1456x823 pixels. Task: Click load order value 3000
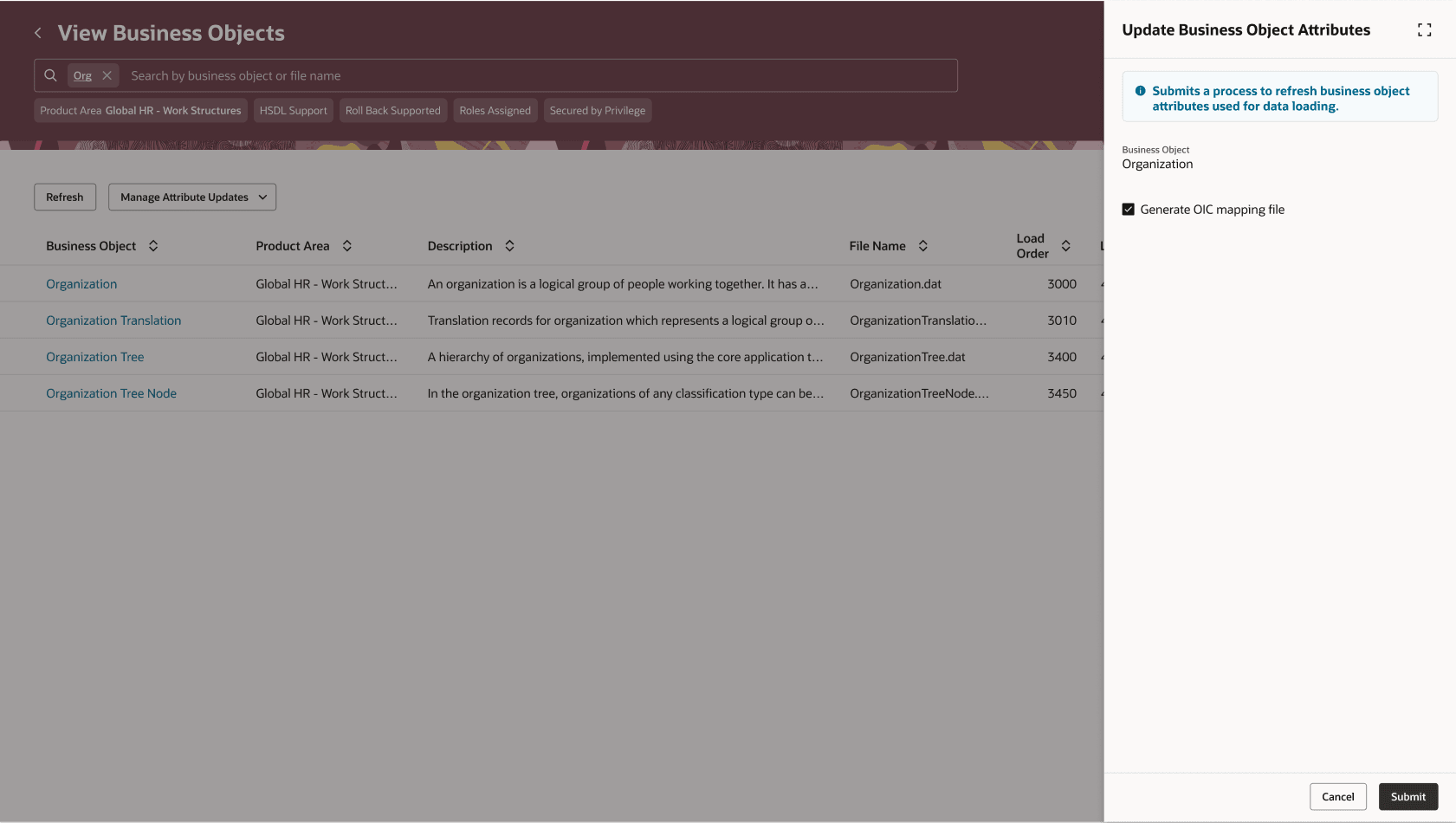point(1062,284)
